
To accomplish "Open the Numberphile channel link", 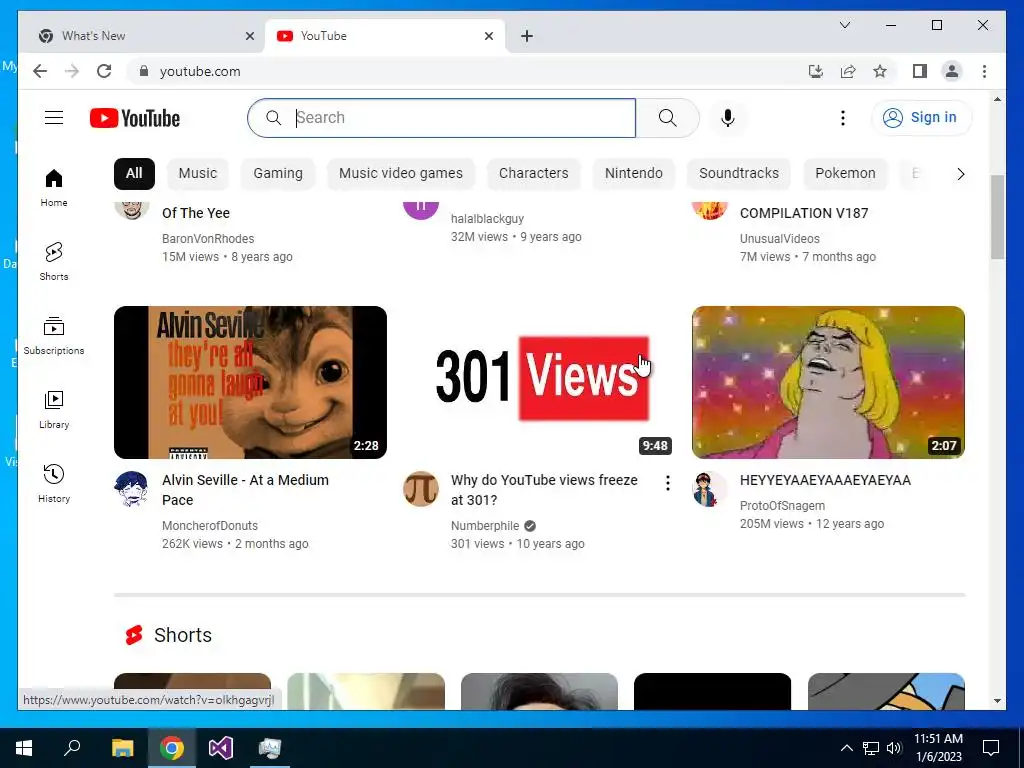I will click(485, 526).
